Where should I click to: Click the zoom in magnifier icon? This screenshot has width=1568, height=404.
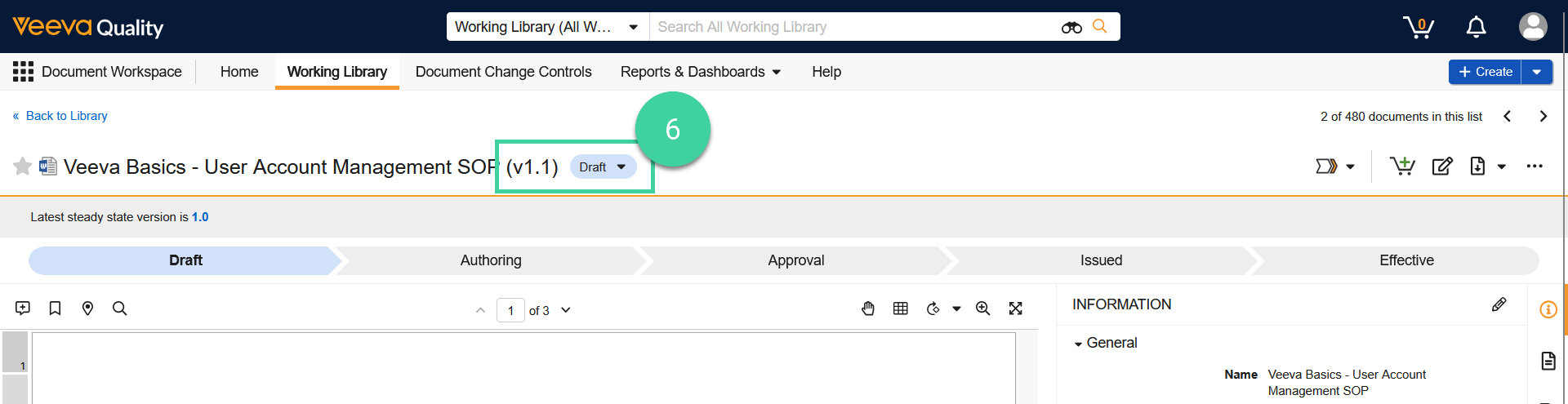point(982,309)
